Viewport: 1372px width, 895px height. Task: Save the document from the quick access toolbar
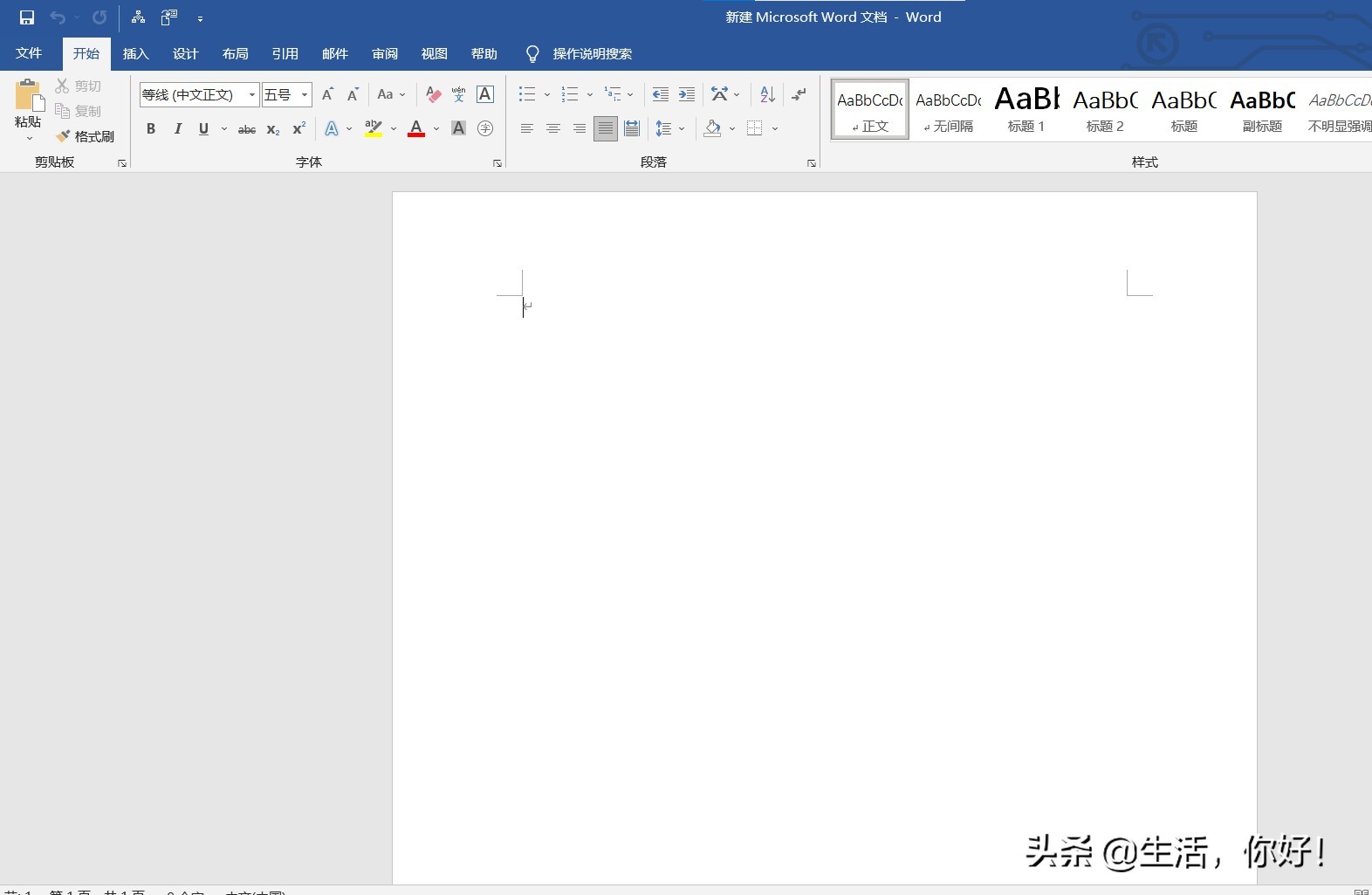[27, 17]
